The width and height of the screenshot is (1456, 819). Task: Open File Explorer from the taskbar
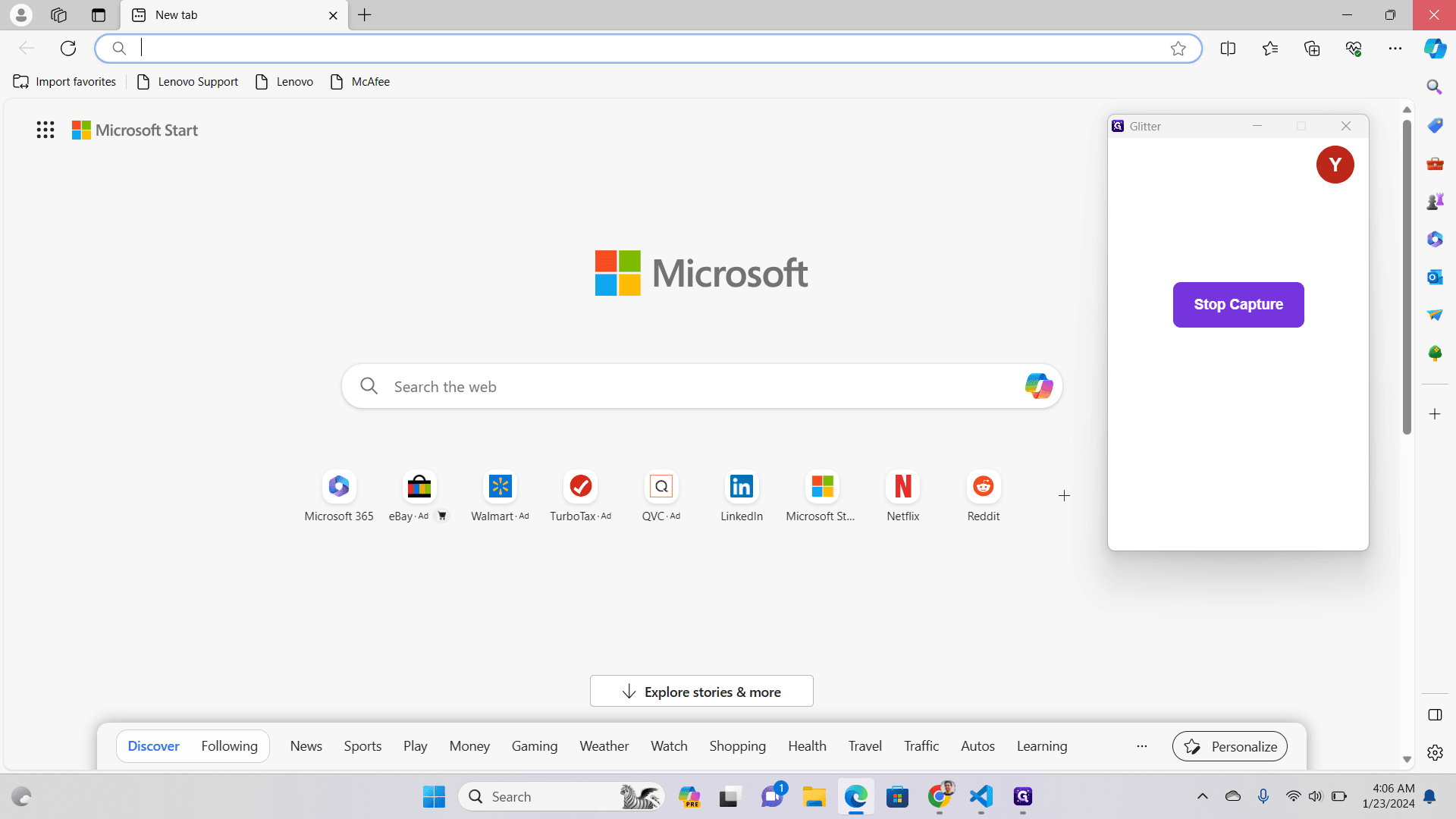click(814, 796)
